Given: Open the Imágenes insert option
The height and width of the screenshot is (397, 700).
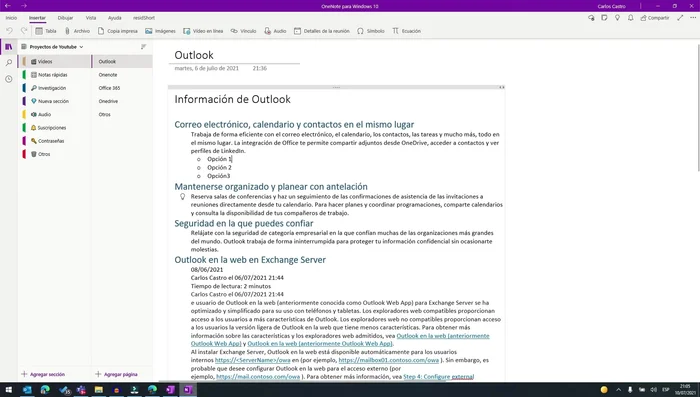Looking at the screenshot, I should point(160,31).
